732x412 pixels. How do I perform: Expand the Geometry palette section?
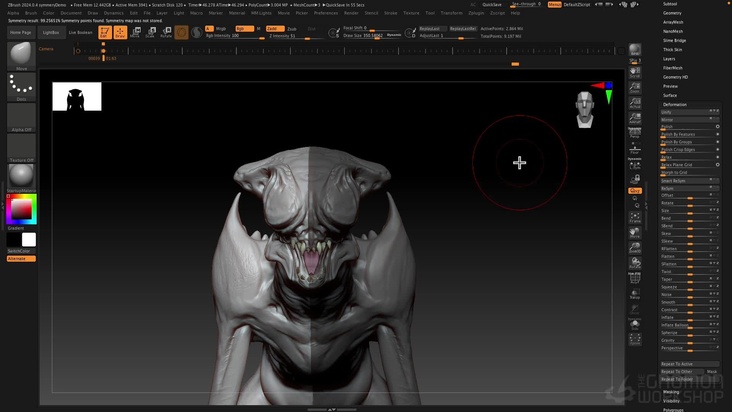pos(672,13)
